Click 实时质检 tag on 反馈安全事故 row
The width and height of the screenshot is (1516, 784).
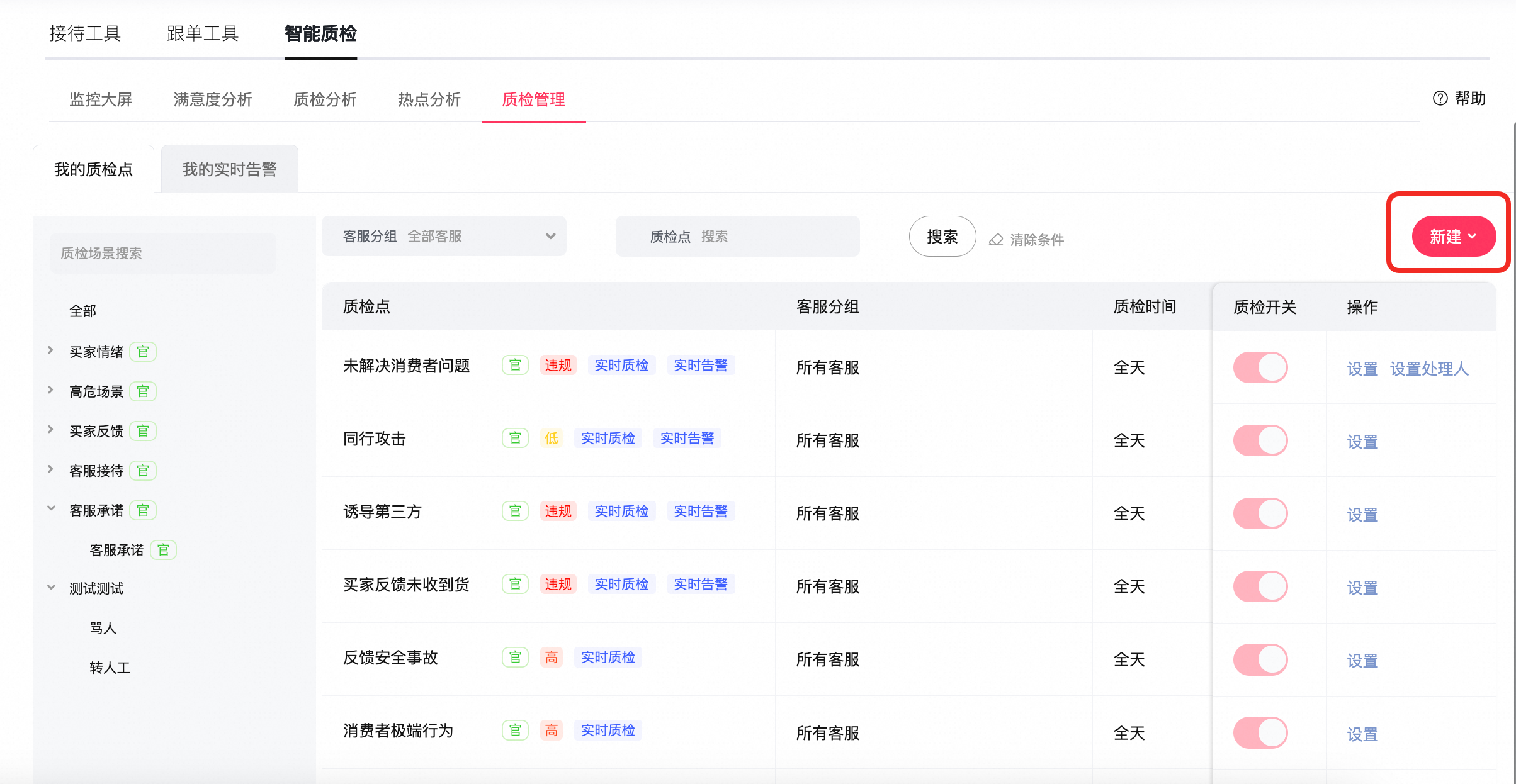point(608,658)
